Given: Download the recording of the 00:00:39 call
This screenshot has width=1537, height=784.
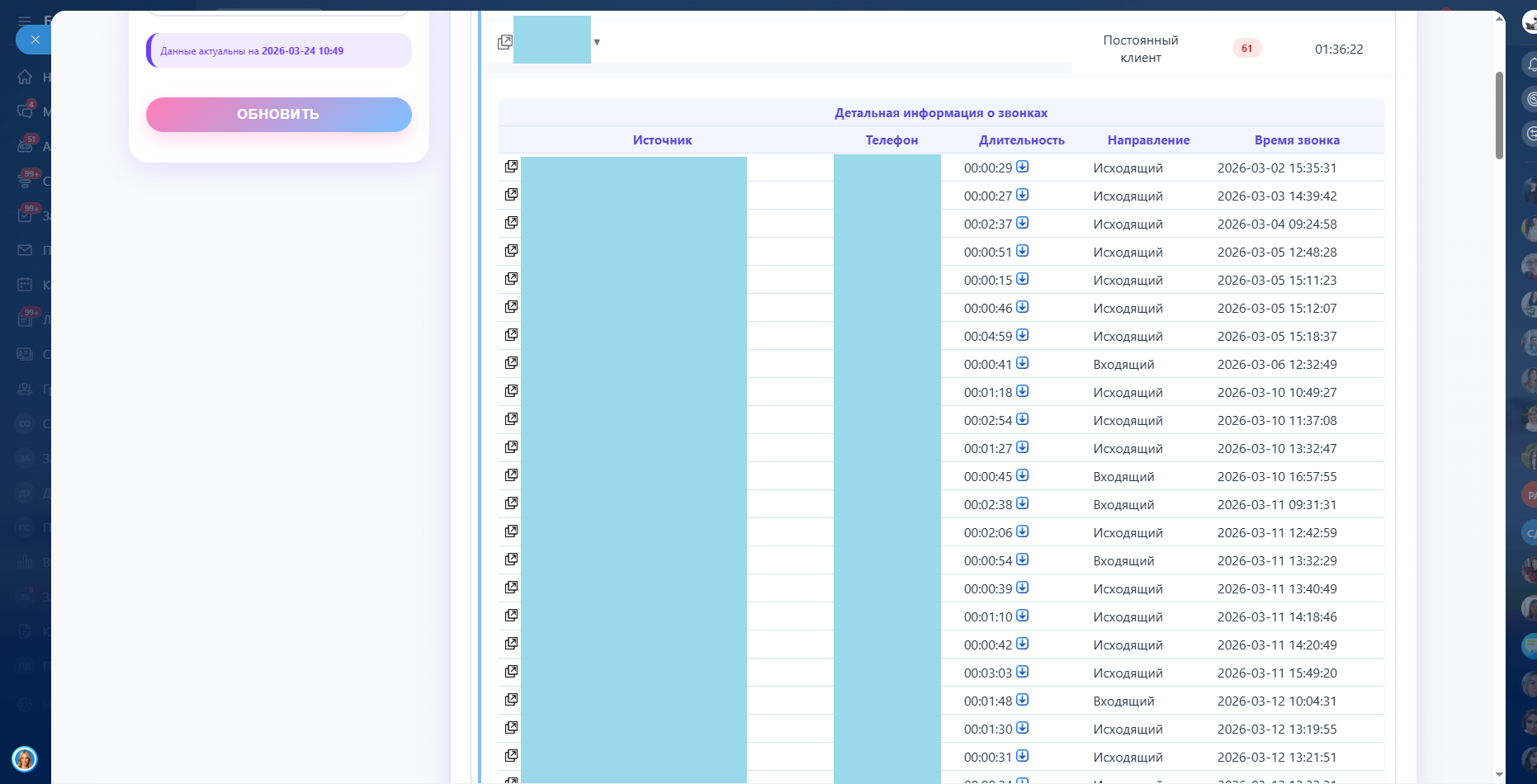Looking at the screenshot, I should pos(1023,588).
